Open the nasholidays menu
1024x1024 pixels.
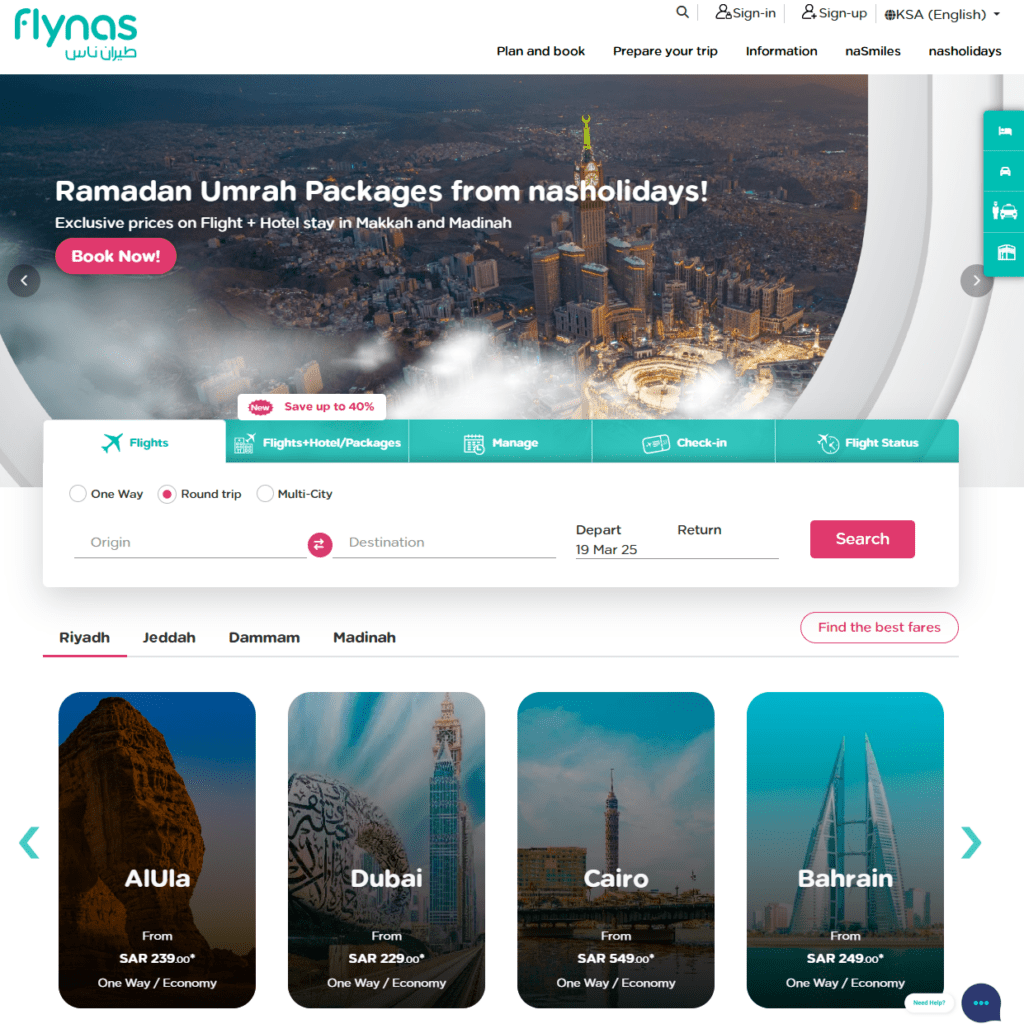click(965, 51)
